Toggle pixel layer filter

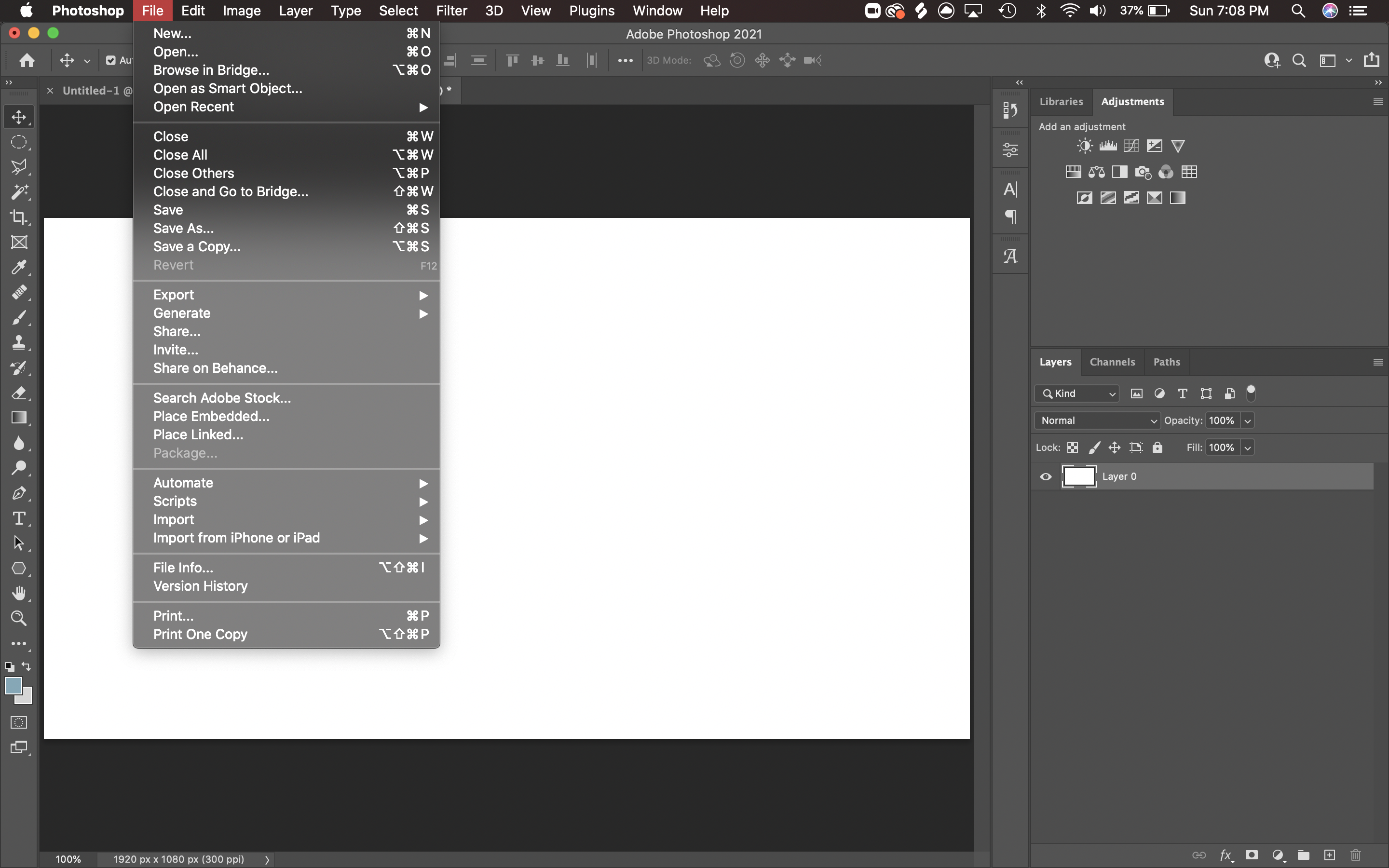pos(1136,393)
